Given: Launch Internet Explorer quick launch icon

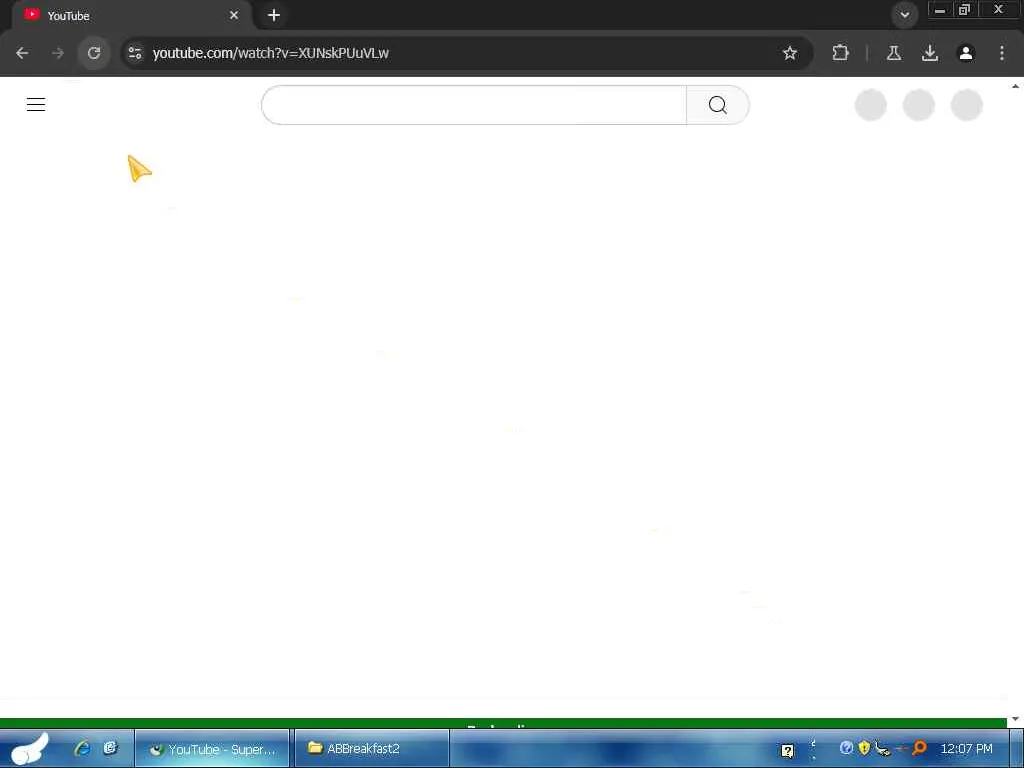Looking at the screenshot, I should [82, 748].
